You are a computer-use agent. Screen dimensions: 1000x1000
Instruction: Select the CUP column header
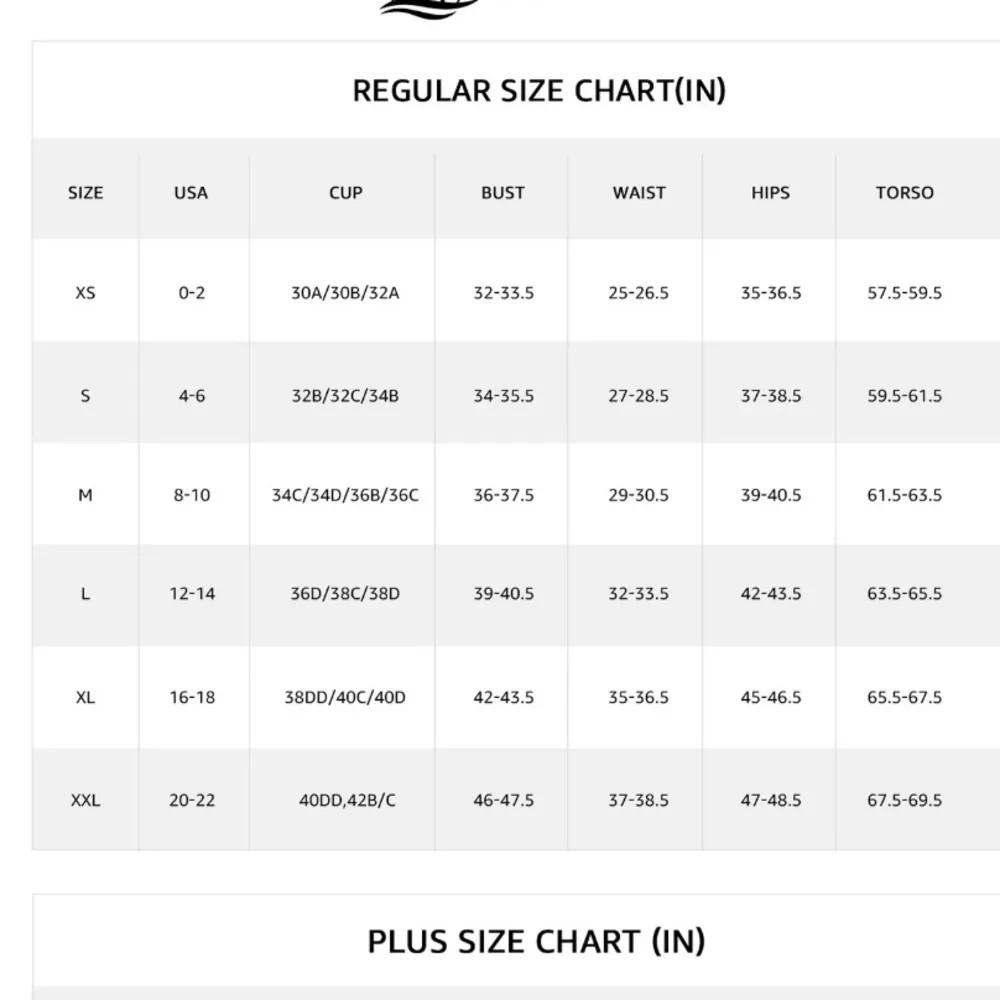pos(346,192)
